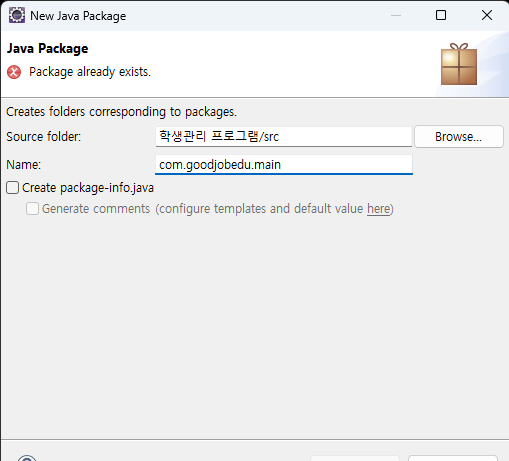The image size is (509, 461).
Task: Click the red error icon beside message
Action: coord(14,72)
